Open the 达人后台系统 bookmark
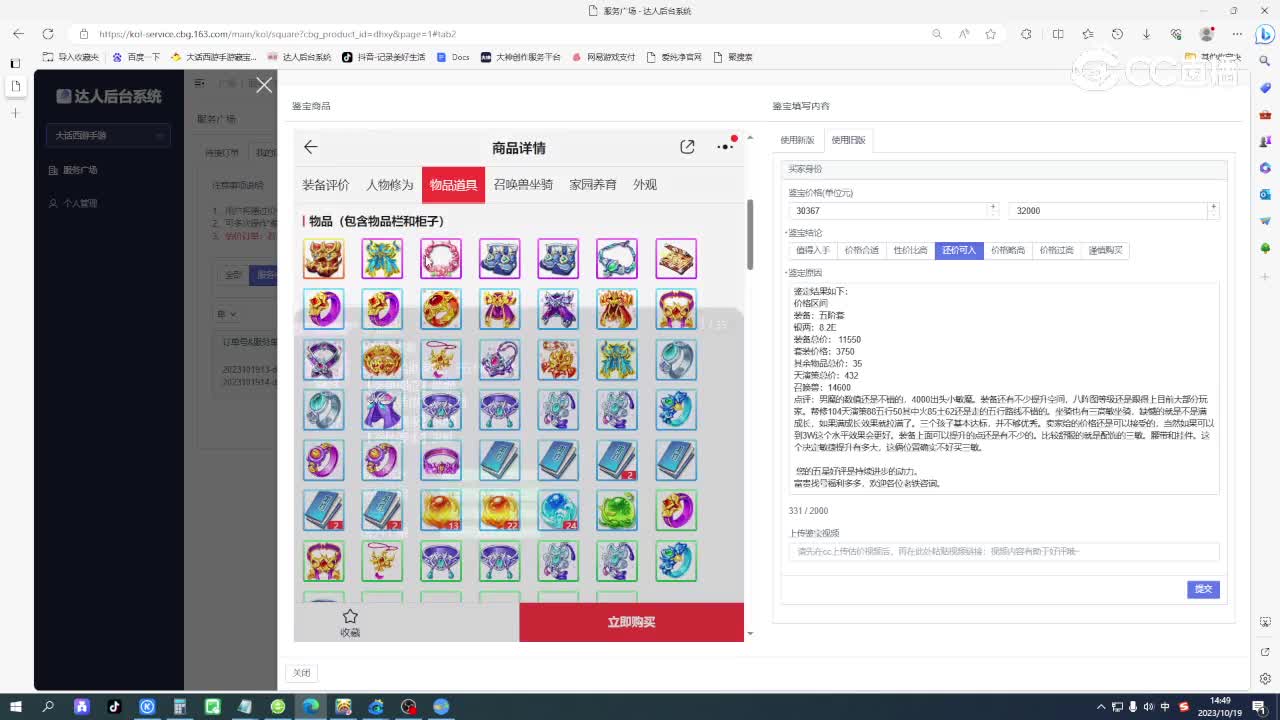The image size is (1280, 720). click(x=299, y=57)
